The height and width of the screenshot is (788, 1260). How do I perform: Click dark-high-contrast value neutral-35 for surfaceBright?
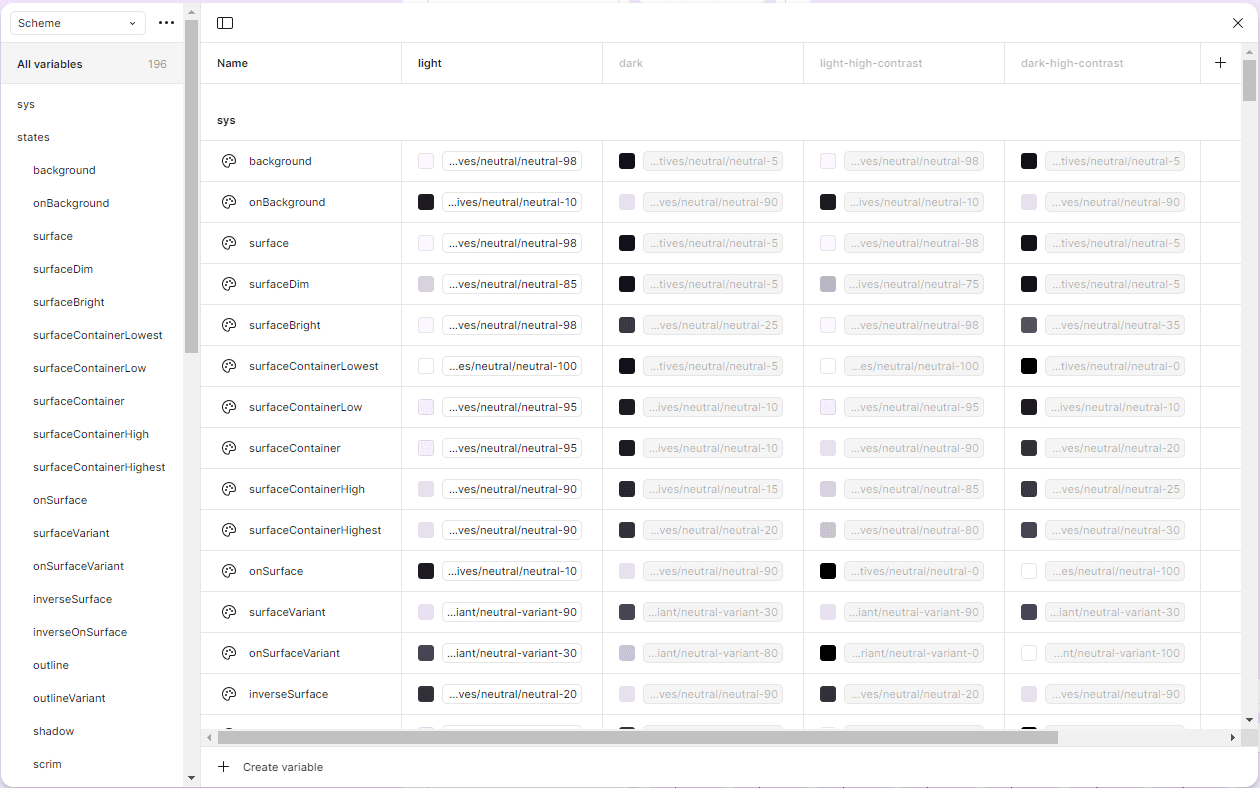coord(1115,325)
